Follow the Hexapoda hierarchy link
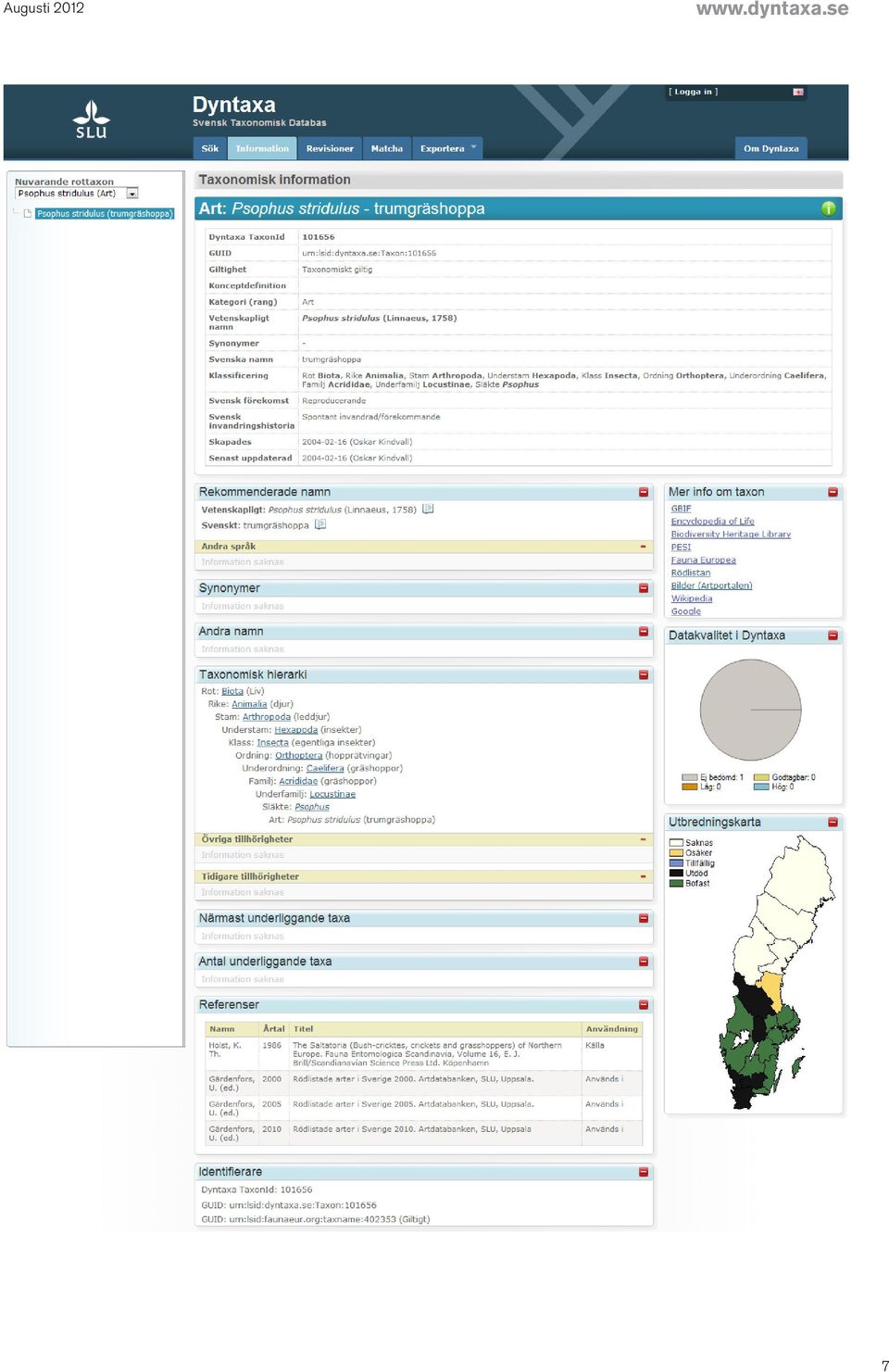The height and width of the screenshot is (1372, 889). click(295, 730)
